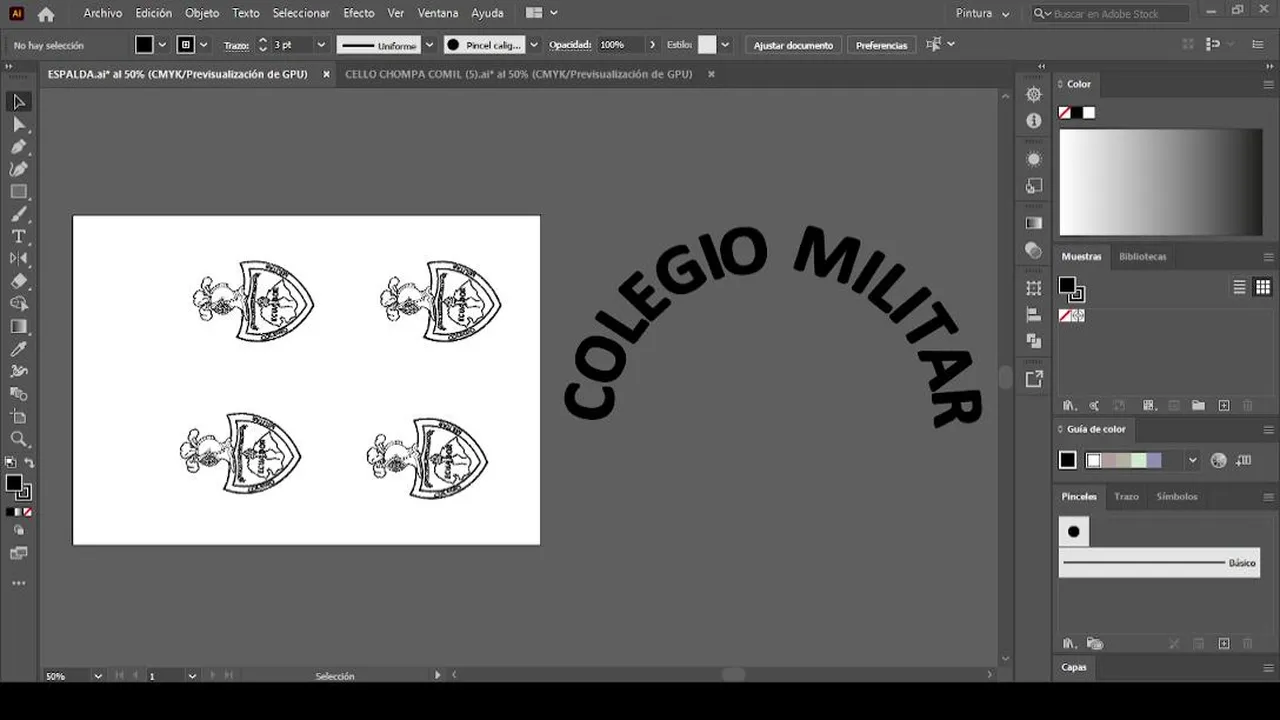
Task: Expand the Uniforme variable width dropdown
Action: [x=429, y=45]
